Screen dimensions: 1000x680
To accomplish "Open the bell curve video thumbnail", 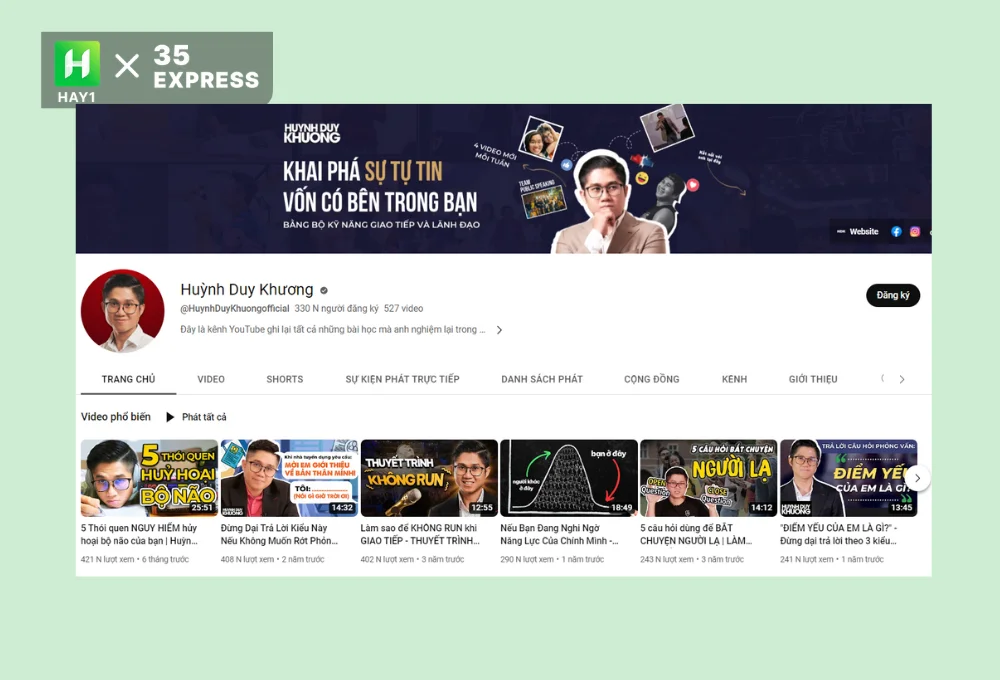I will click(x=569, y=478).
